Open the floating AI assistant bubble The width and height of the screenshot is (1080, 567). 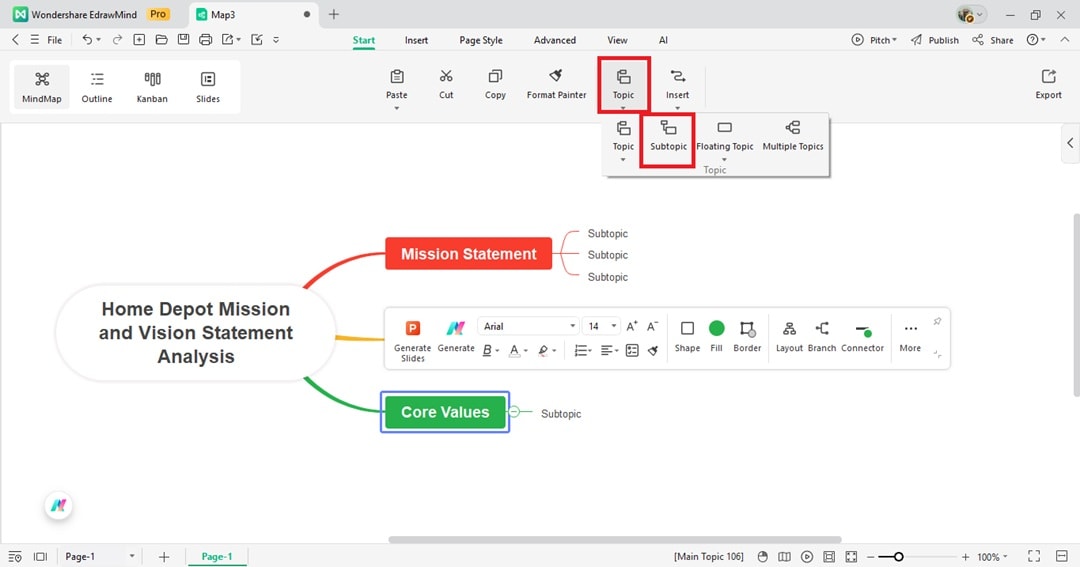(x=59, y=506)
